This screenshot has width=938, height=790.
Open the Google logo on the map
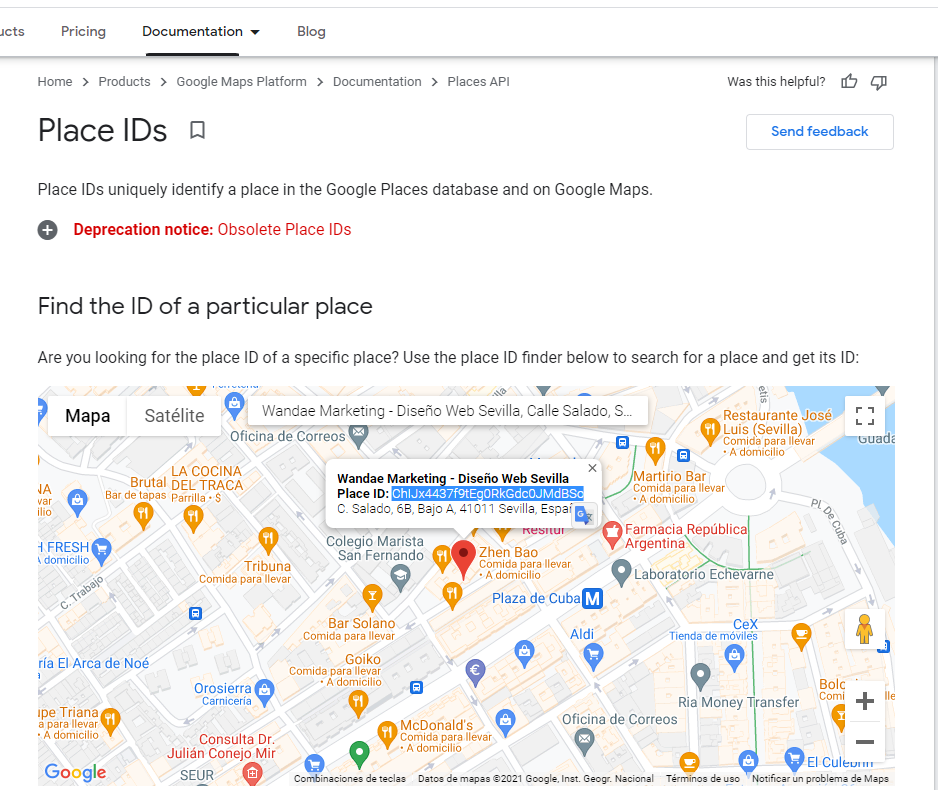pos(75,771)
